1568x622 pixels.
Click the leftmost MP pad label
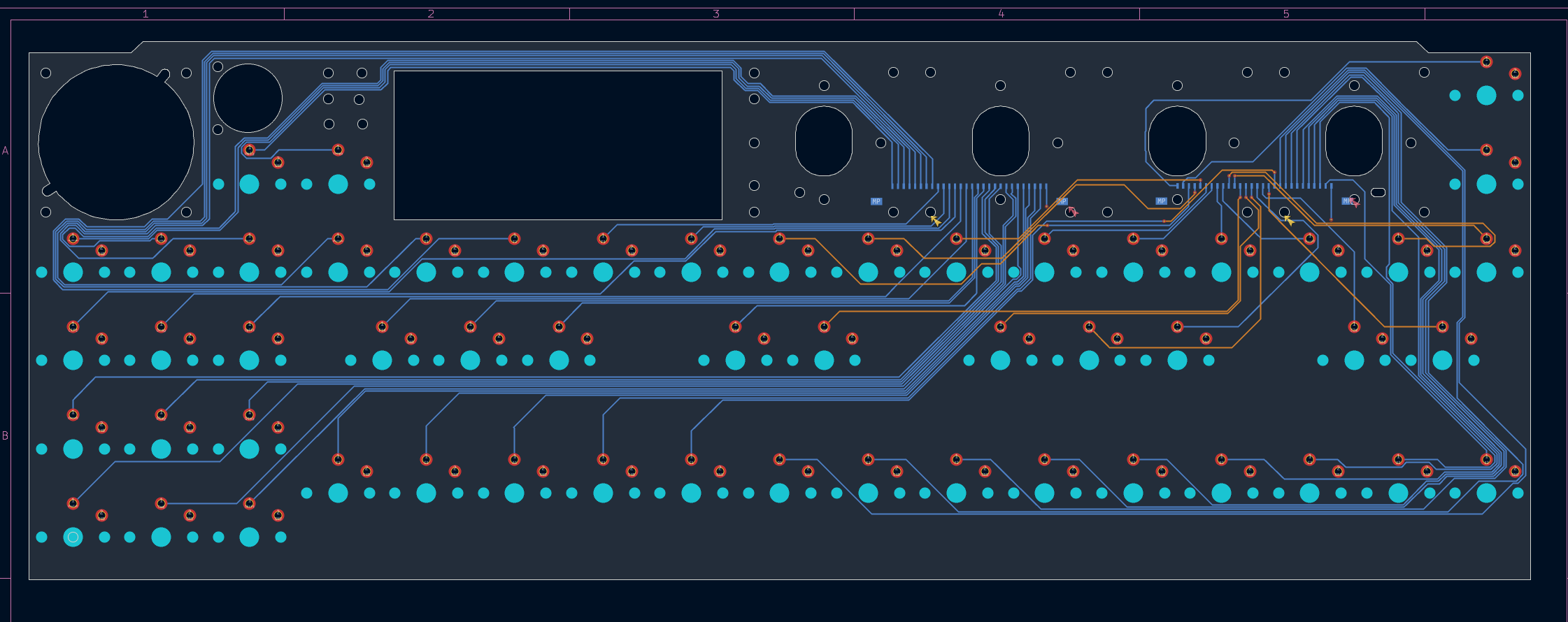[x=876, y=201]
